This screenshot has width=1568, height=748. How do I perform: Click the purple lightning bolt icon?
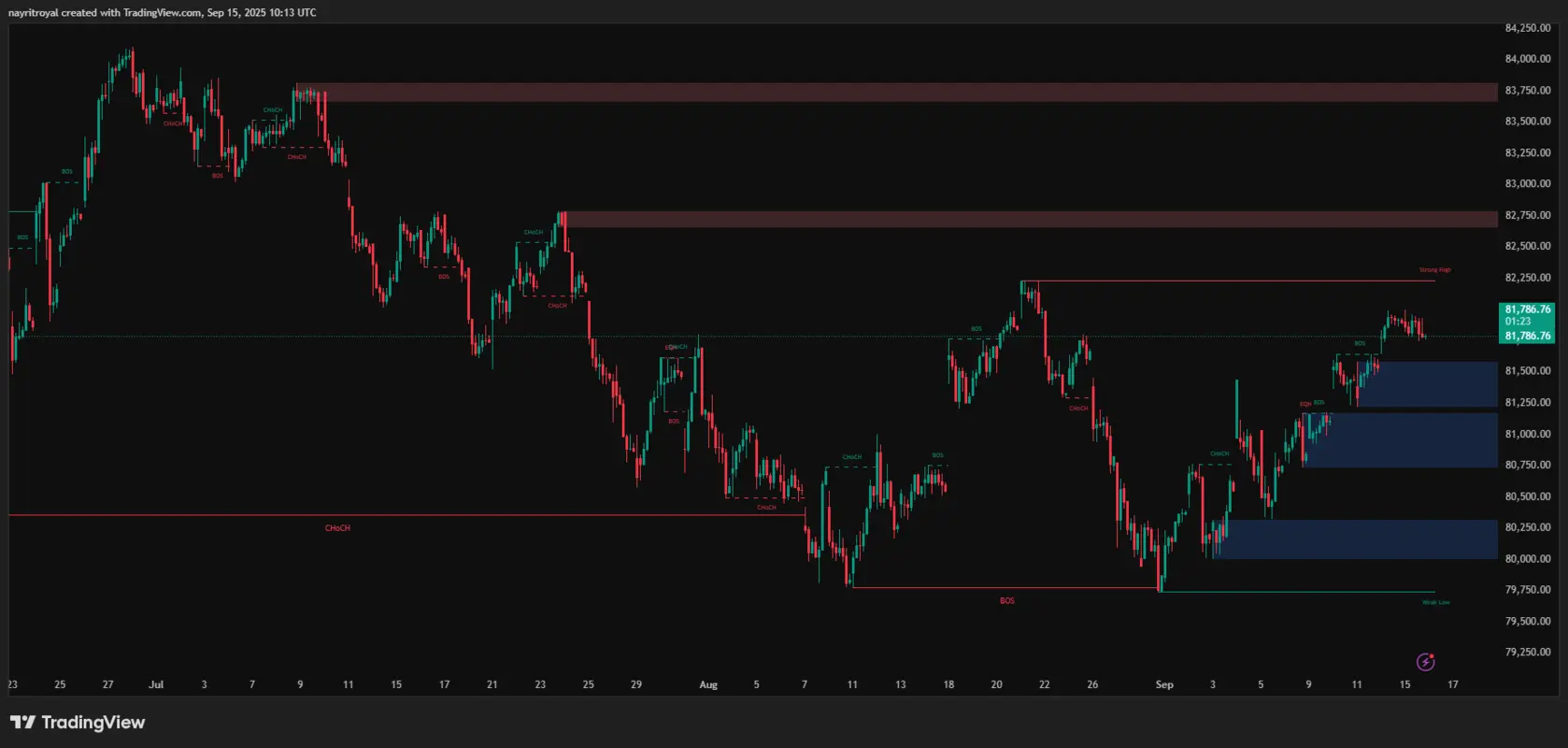[x=1425, y=662]
